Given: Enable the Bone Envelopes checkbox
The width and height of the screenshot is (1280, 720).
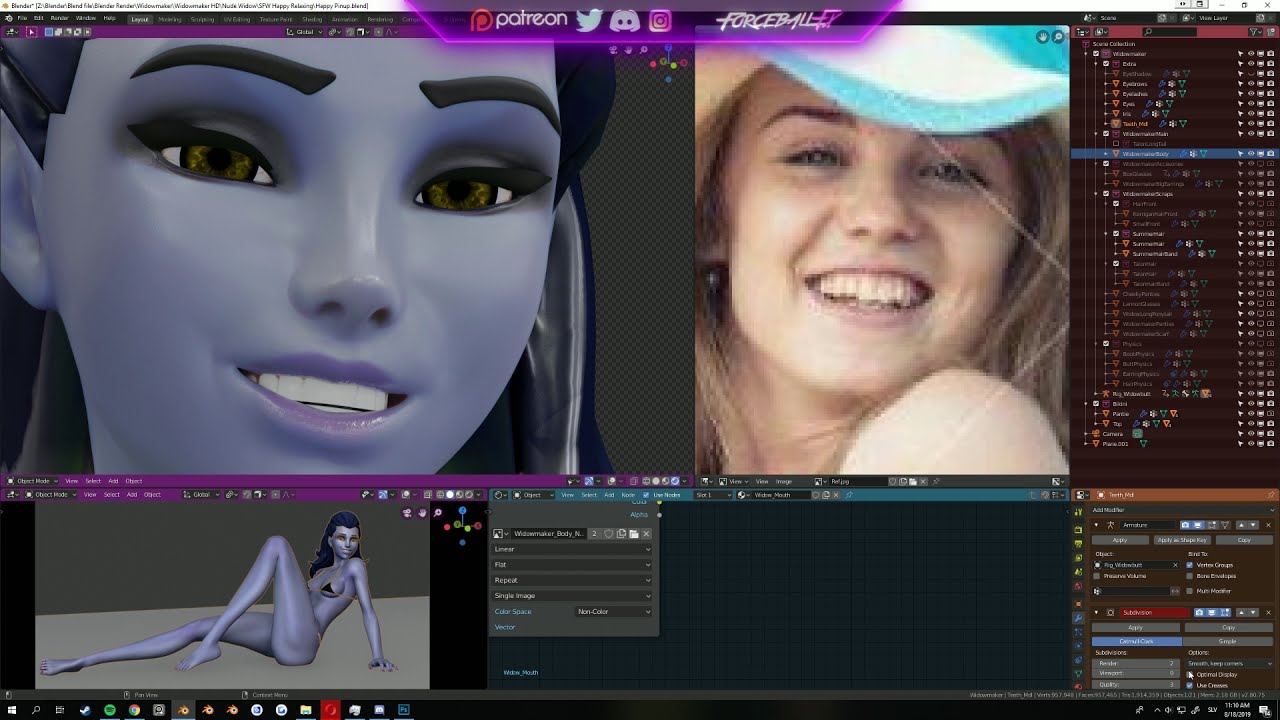Looking at the screenshot, I should [x=1189, y=576].
